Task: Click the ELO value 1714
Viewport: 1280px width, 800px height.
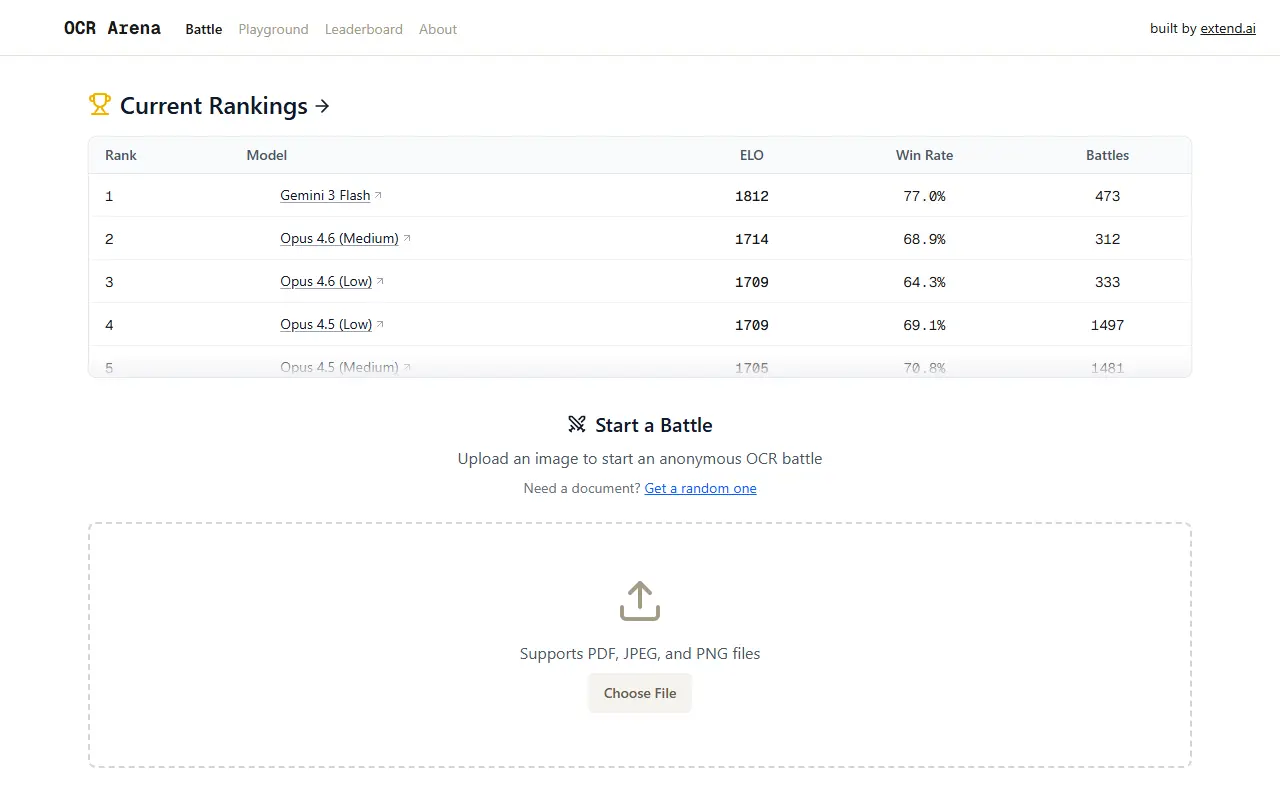Action: click(x=752, y=239)
